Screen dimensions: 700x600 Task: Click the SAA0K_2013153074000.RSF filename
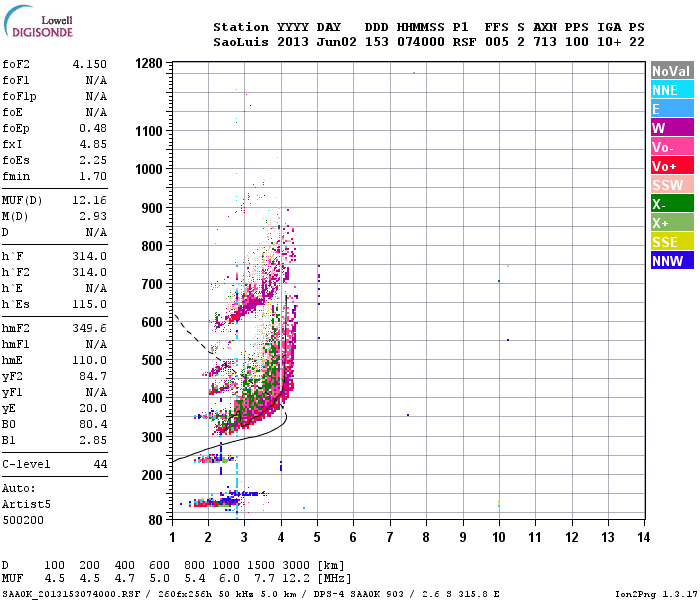pyautogui.click(x=71, y=594)
